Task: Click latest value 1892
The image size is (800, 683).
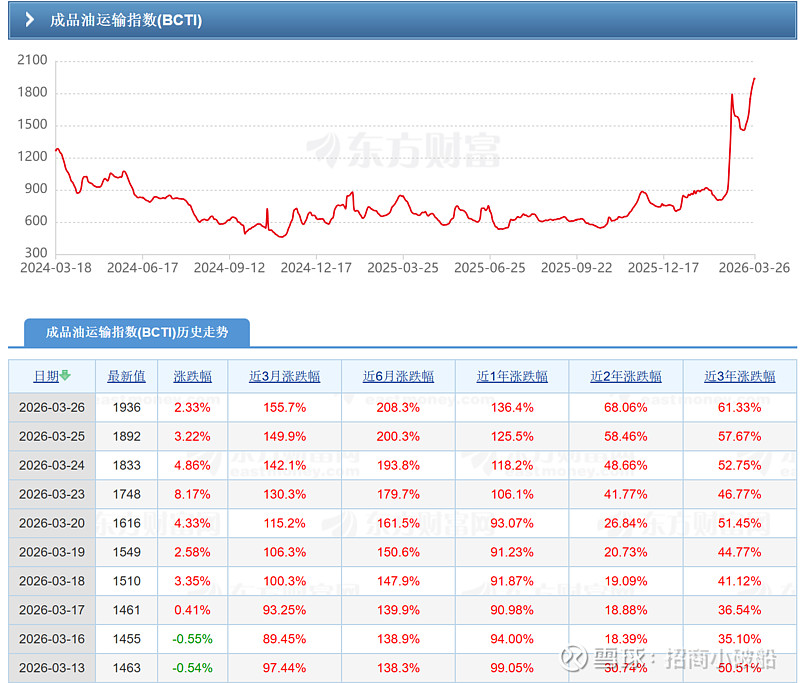Action: pyautogui.click(x=127, y=437)
